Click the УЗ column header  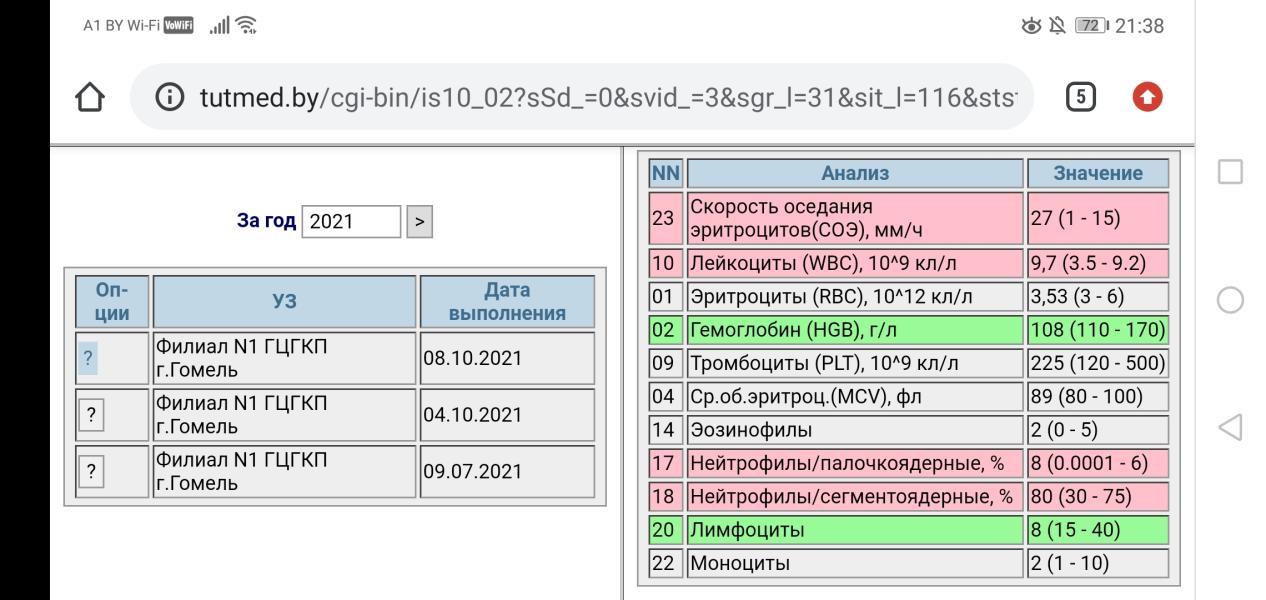284,302
